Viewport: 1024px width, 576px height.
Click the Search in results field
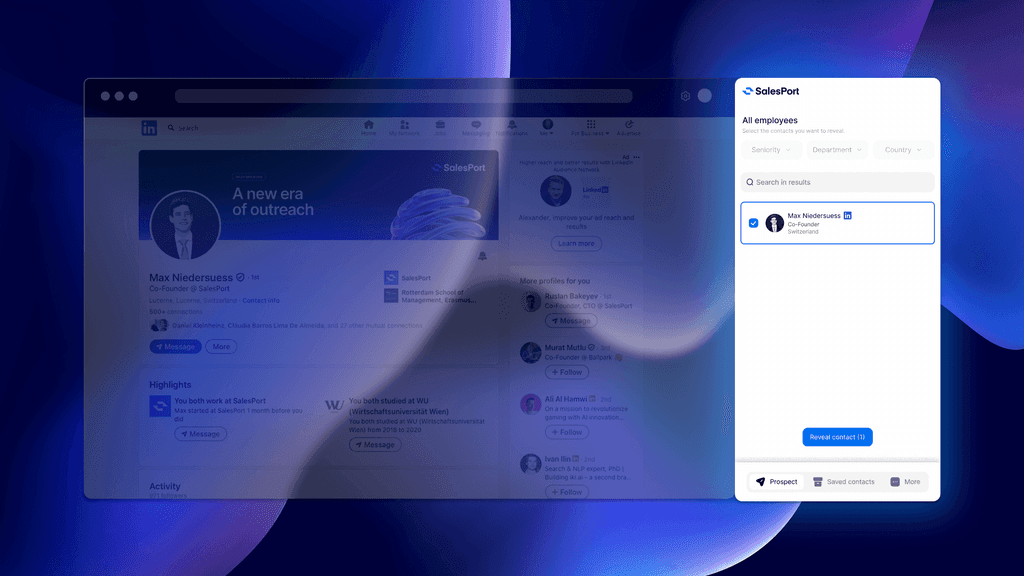pyautogui.click(x=837, y=182)
